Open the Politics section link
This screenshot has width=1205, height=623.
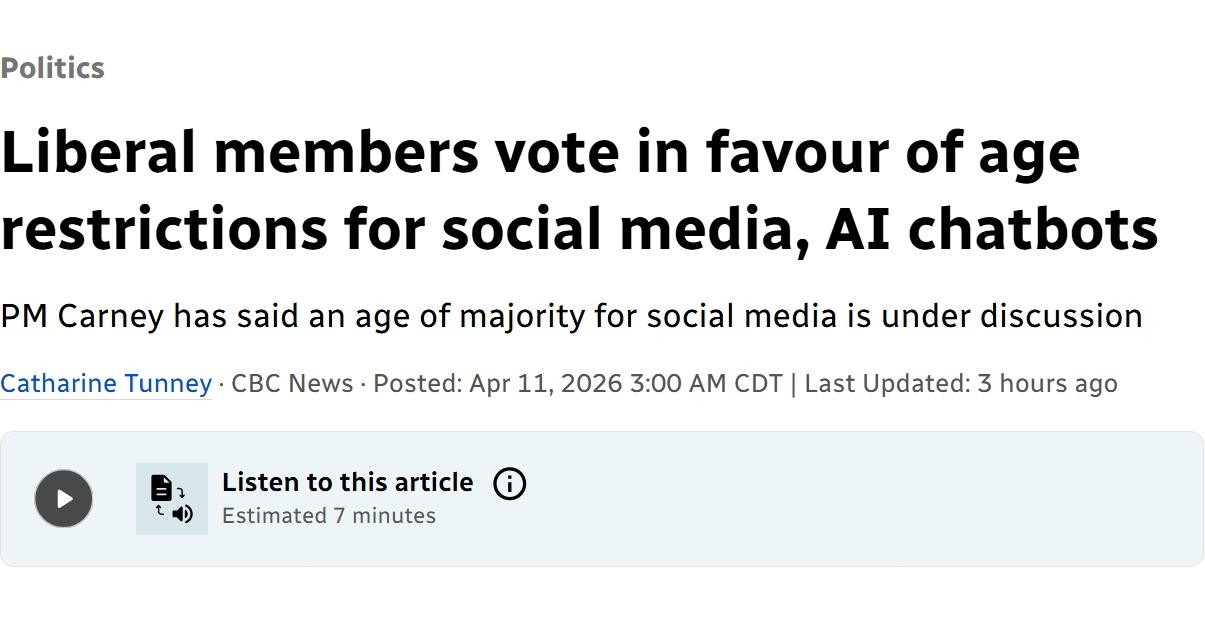coord(52,68)
